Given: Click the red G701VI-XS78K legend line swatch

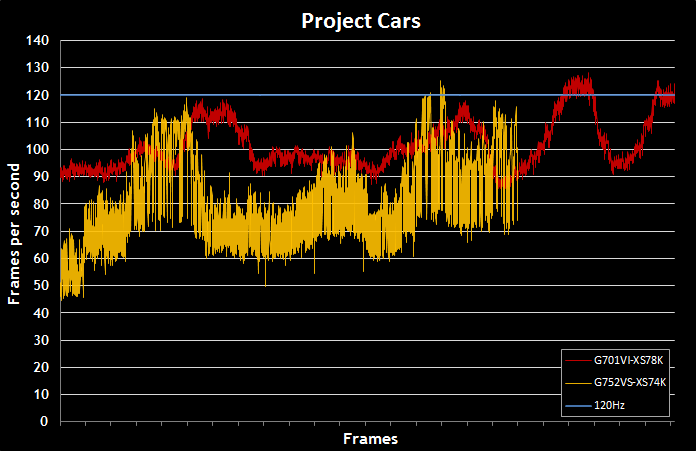Looking at the screenshot, I should (578, 360).
